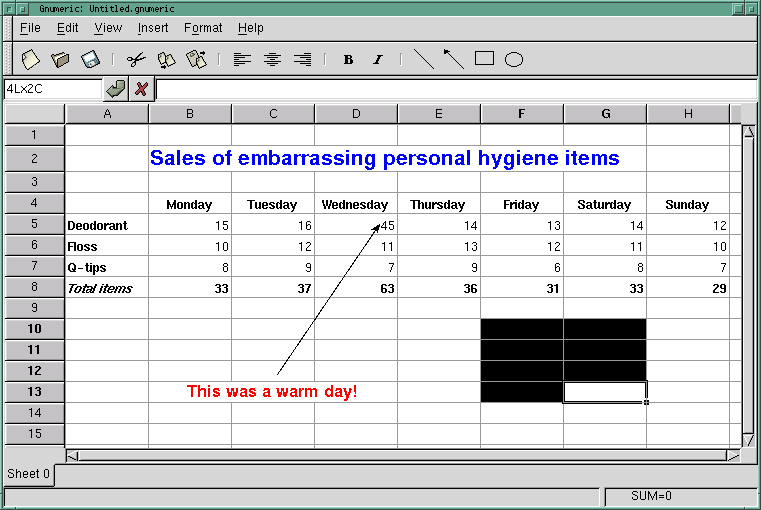Click the Copy icon in toolbar
Screen dimensions: 761x510
166,59
